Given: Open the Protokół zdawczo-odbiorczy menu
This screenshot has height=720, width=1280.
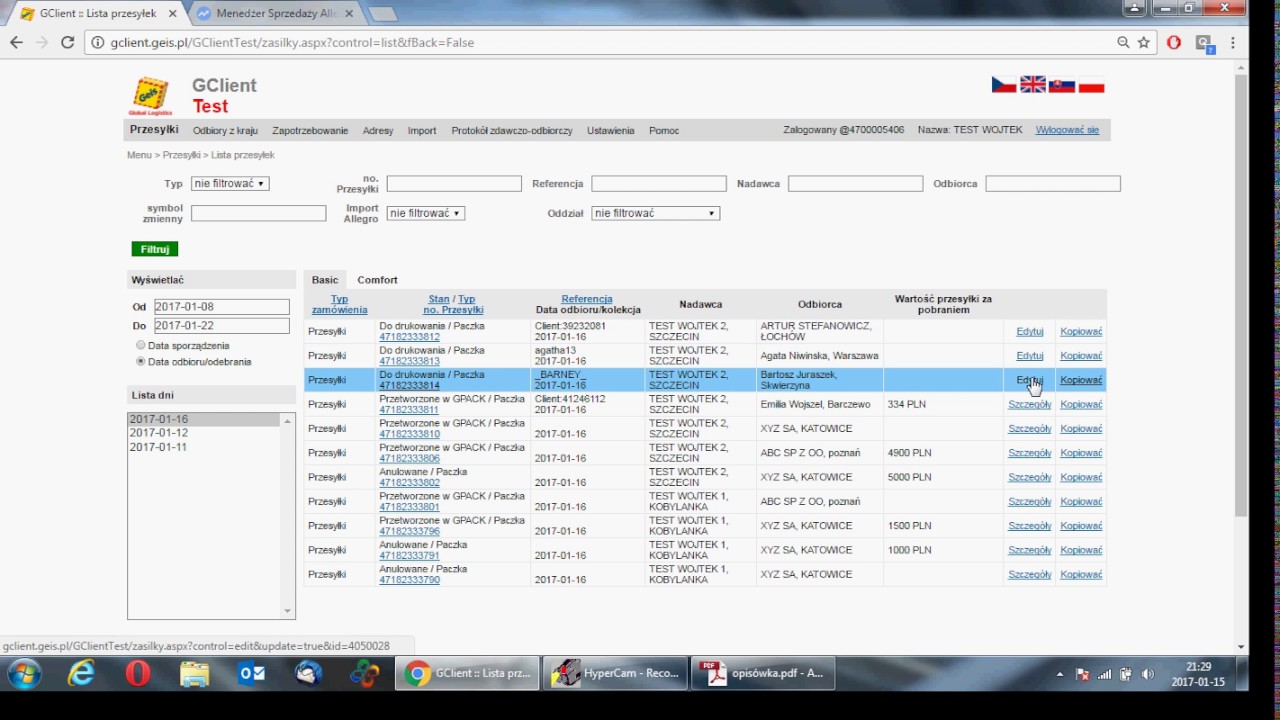Looking at the screenshot, I should pos(512,131).
